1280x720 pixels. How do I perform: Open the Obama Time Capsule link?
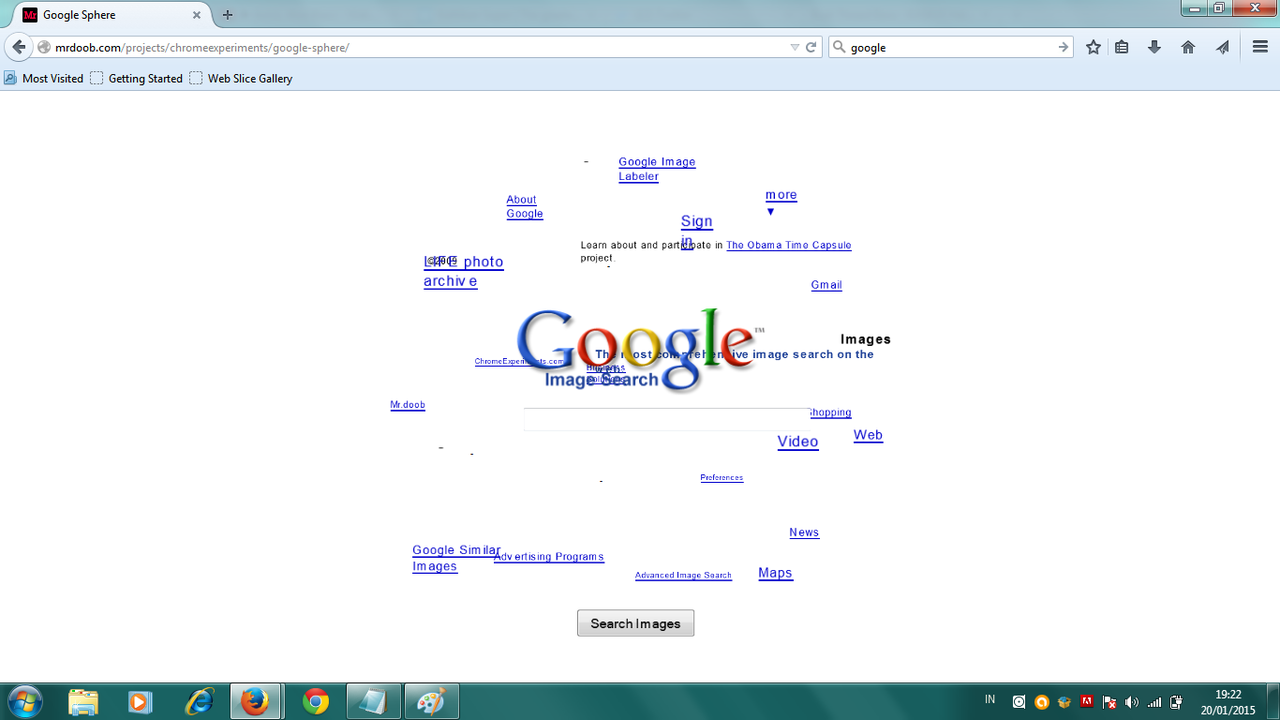tap(789, 245)
